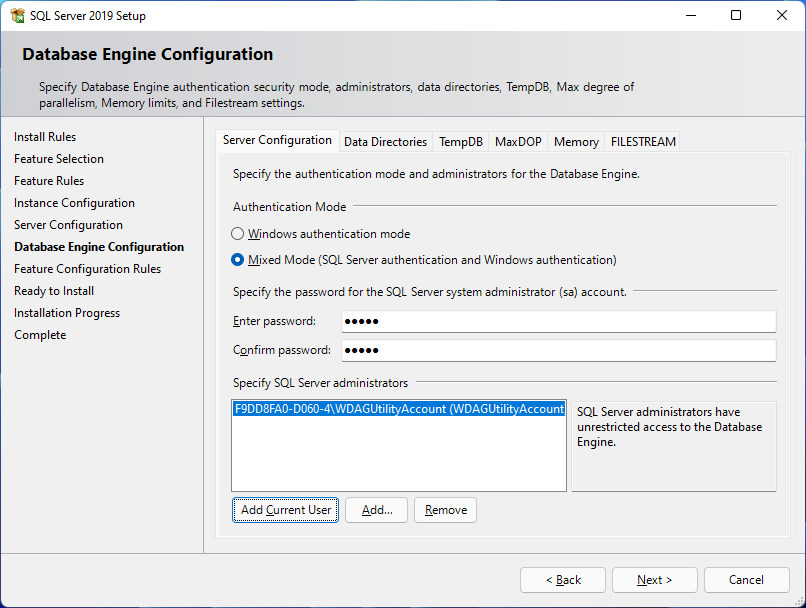Switch to the TempDB tab
Image resolution: width=806 pixels, height=608 pixels.
[x=461, y=142]
